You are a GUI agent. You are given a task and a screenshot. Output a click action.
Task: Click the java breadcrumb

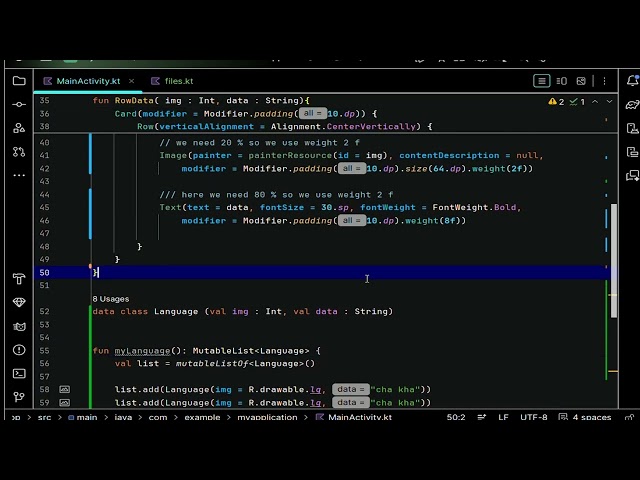point(123,417)
